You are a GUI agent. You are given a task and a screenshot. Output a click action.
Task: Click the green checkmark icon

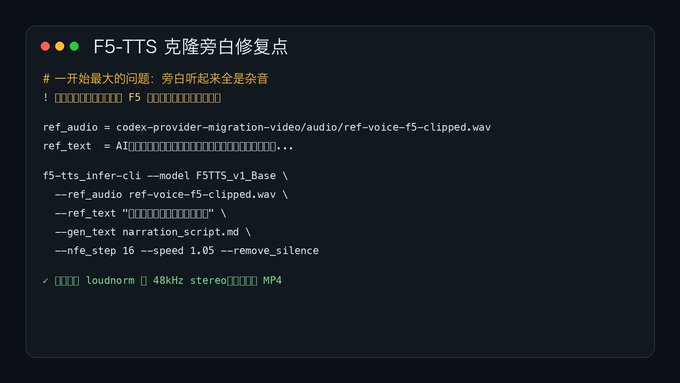[x=46, y=281]
